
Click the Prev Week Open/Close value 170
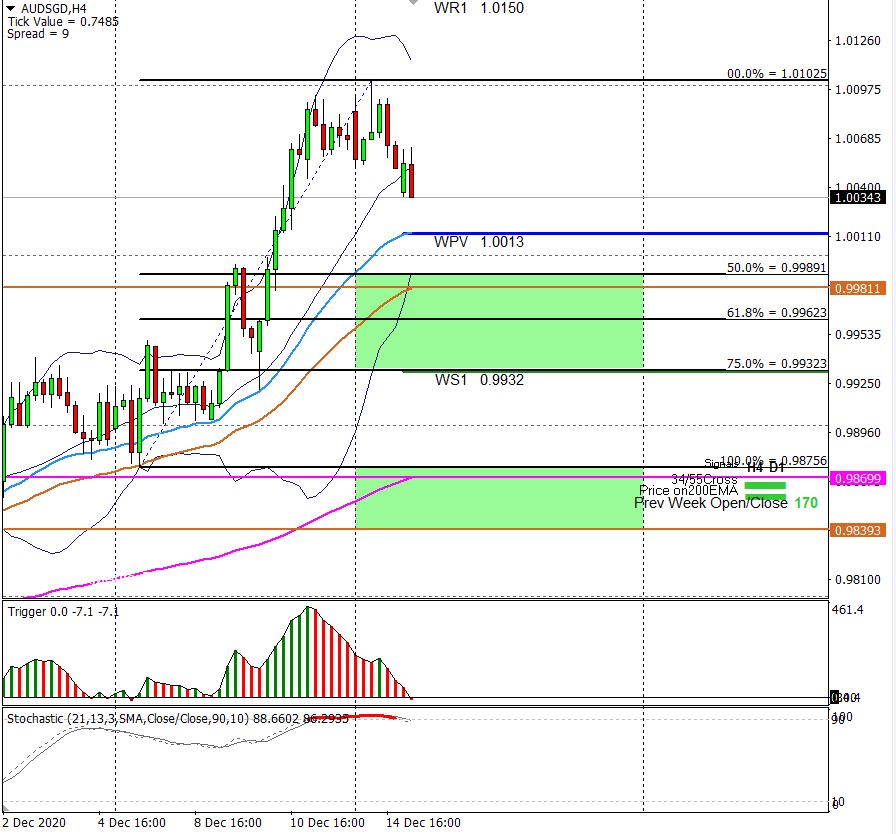[x=806, y=502]
